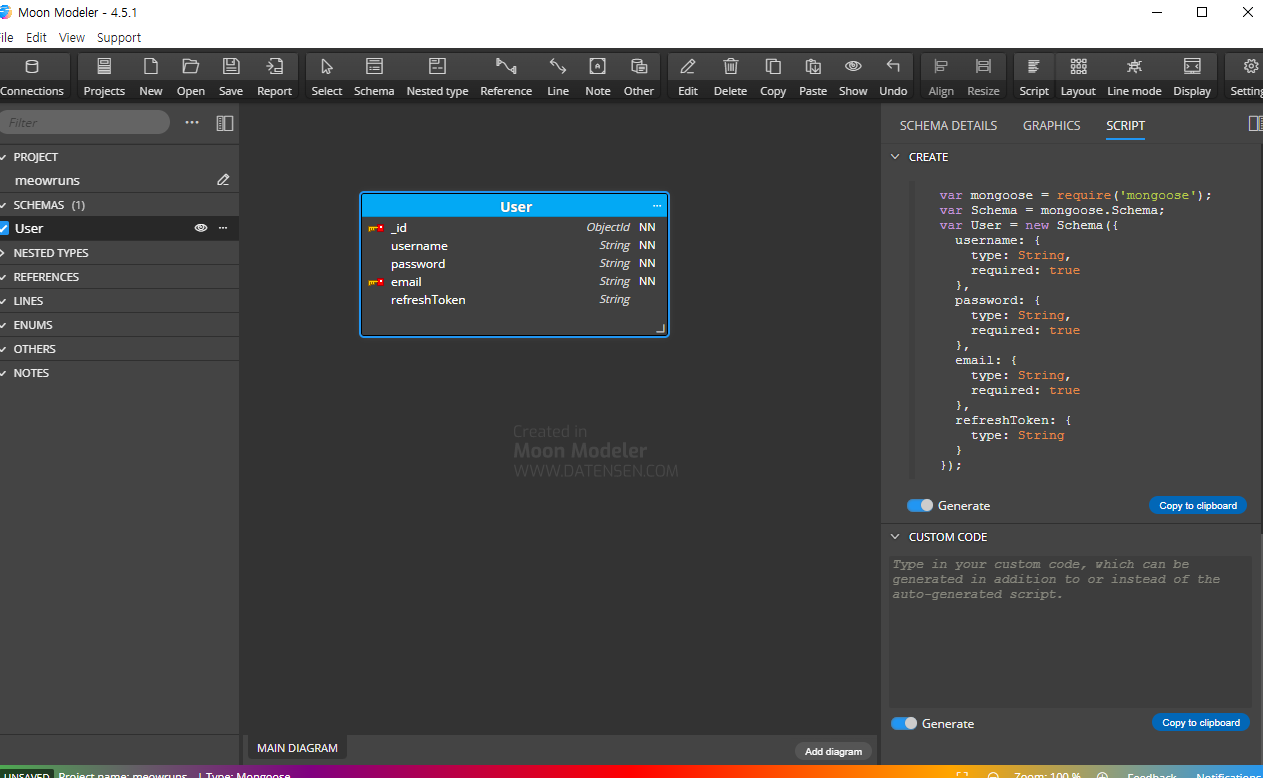This screenshot has height=778, width=1263.
Task: Click the password field in User table
Action: [x=514, y=264]
